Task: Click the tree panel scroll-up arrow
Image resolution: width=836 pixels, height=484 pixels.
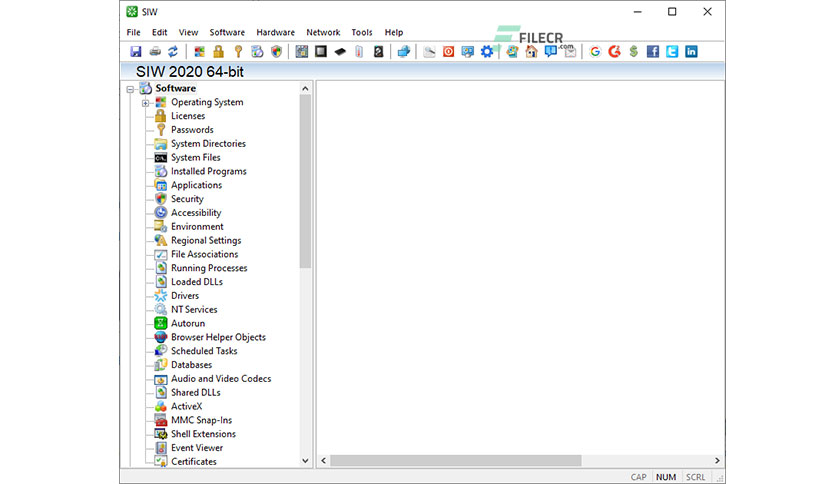Action: (305, 88)
